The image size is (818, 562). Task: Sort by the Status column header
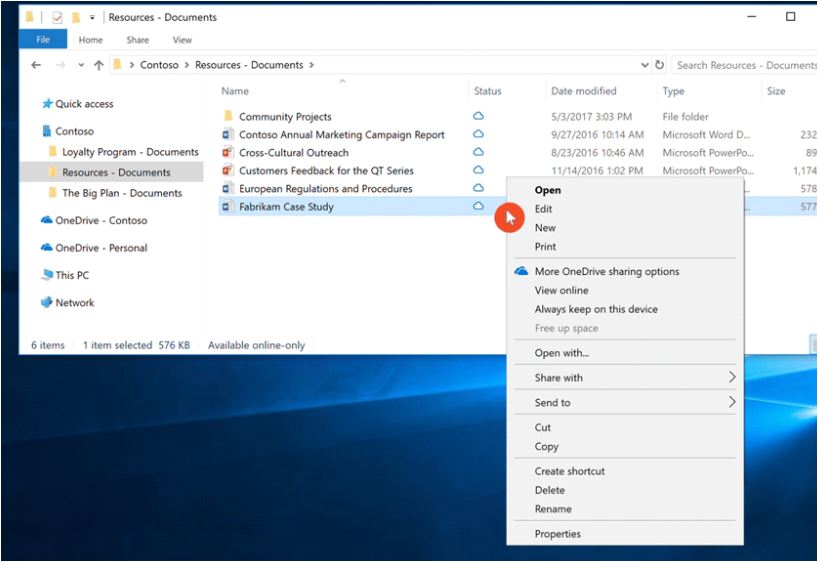tap(487, 91)
